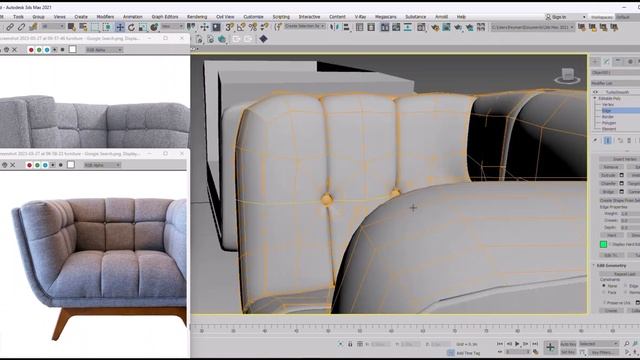Image resolution: width=640 pixels, height=360 pixels.
Task: Click the Extrude button in Edit Edges
Action: (609, 175)
